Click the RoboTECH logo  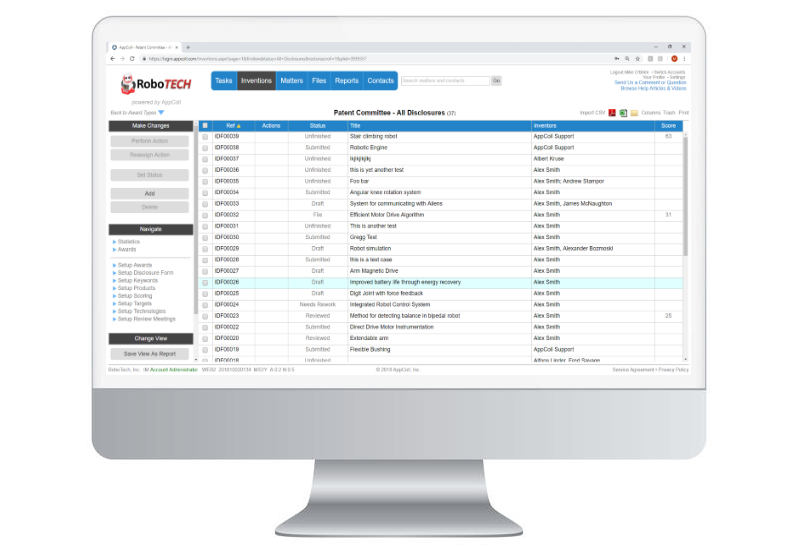pos(149,84)
